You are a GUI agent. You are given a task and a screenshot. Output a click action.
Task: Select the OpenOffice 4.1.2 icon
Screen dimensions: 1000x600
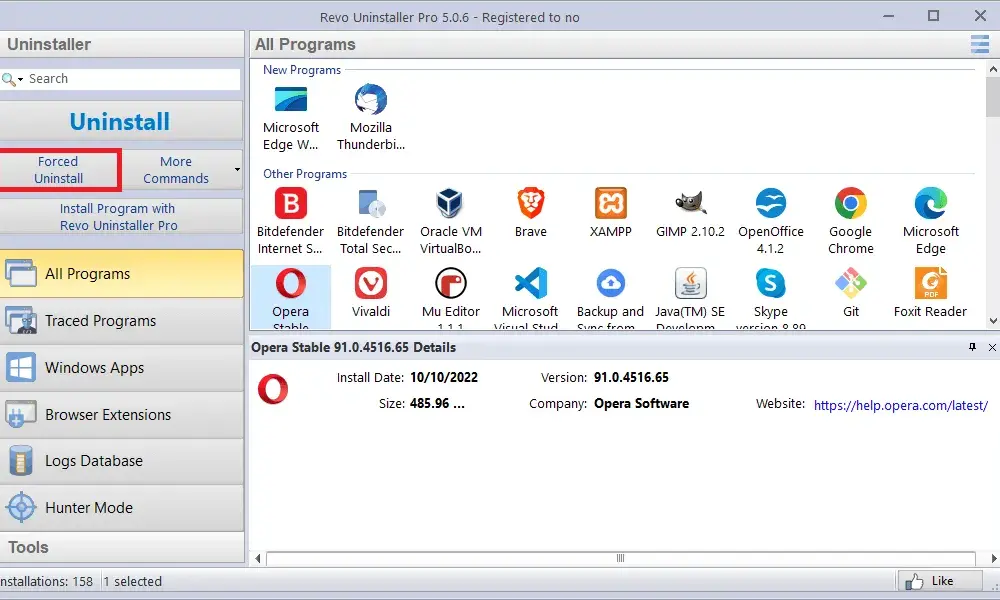click(770, 203)
